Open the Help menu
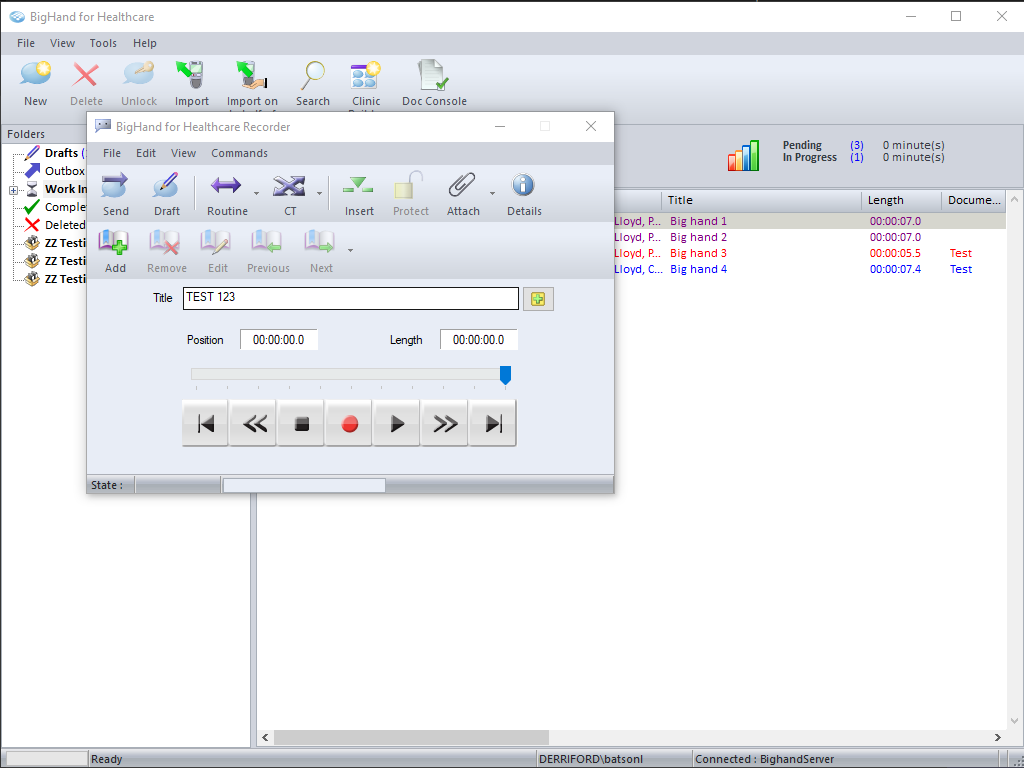 click(145, 43)
